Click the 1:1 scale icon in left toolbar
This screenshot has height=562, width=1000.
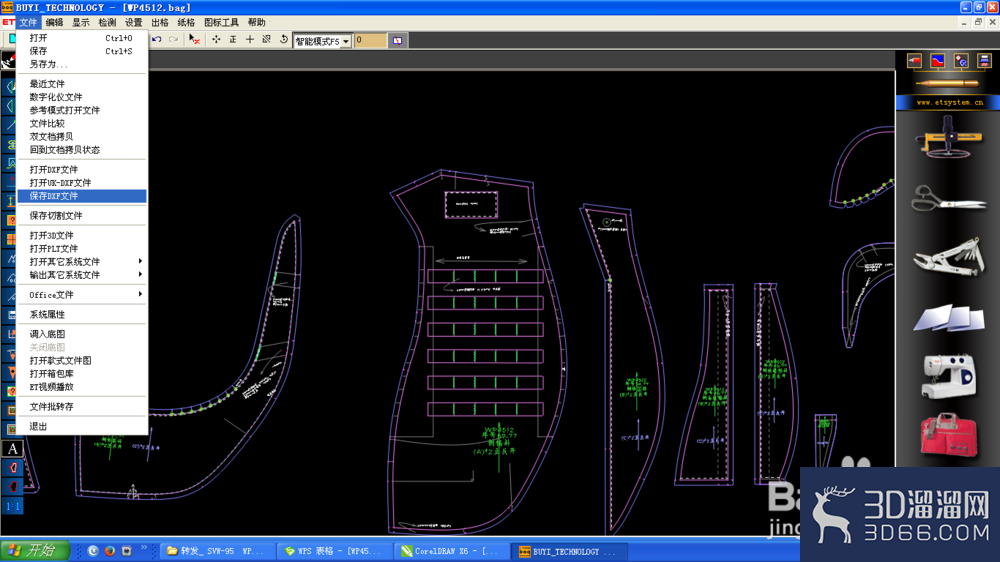[12, 506]
